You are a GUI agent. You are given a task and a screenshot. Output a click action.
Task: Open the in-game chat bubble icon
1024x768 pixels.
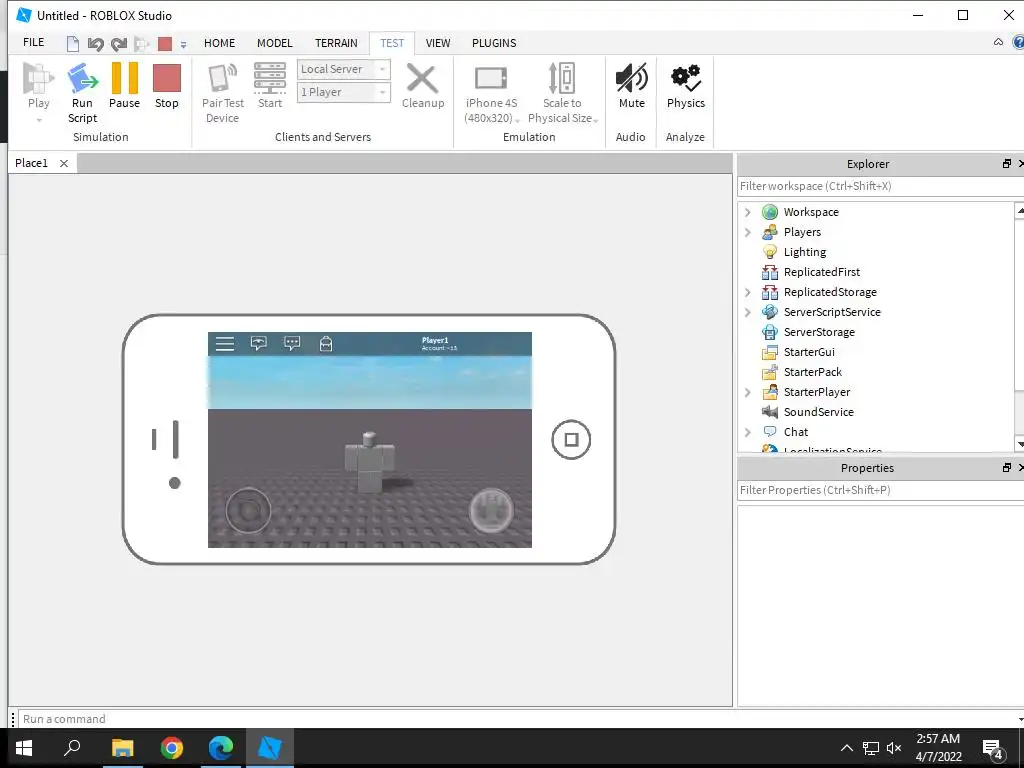pyautogui.click(x=292, y=344)
